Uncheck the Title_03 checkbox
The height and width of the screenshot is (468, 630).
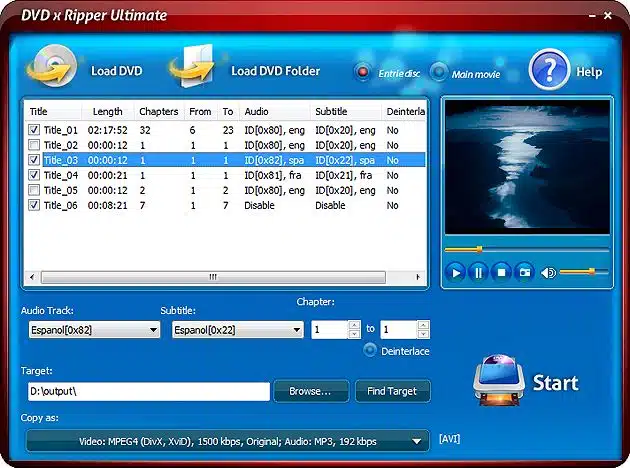pos(34,160)
